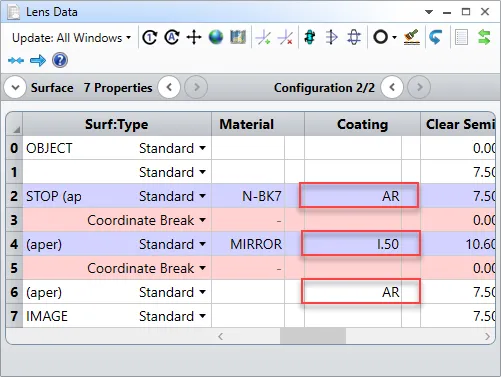Go to previous surface properties arrow
This screenshot has width=501, height=377.
point(169,88)
